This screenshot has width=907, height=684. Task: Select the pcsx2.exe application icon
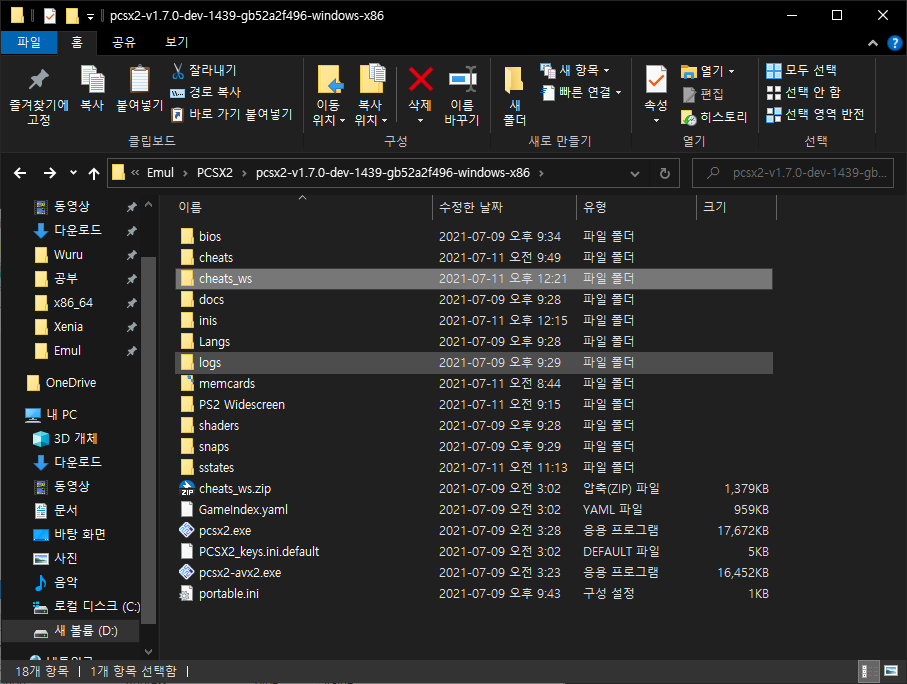tap(186, 530)
